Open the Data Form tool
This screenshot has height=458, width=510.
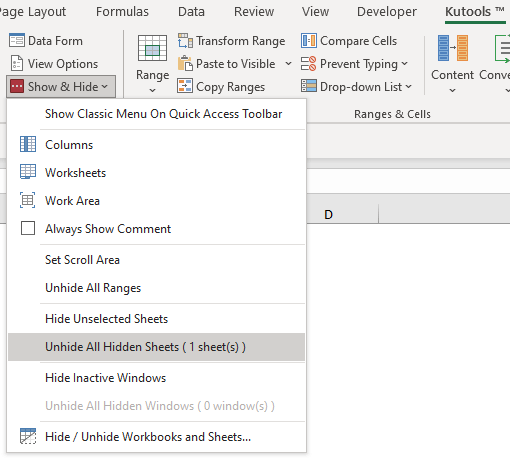(x=46, y=41)
